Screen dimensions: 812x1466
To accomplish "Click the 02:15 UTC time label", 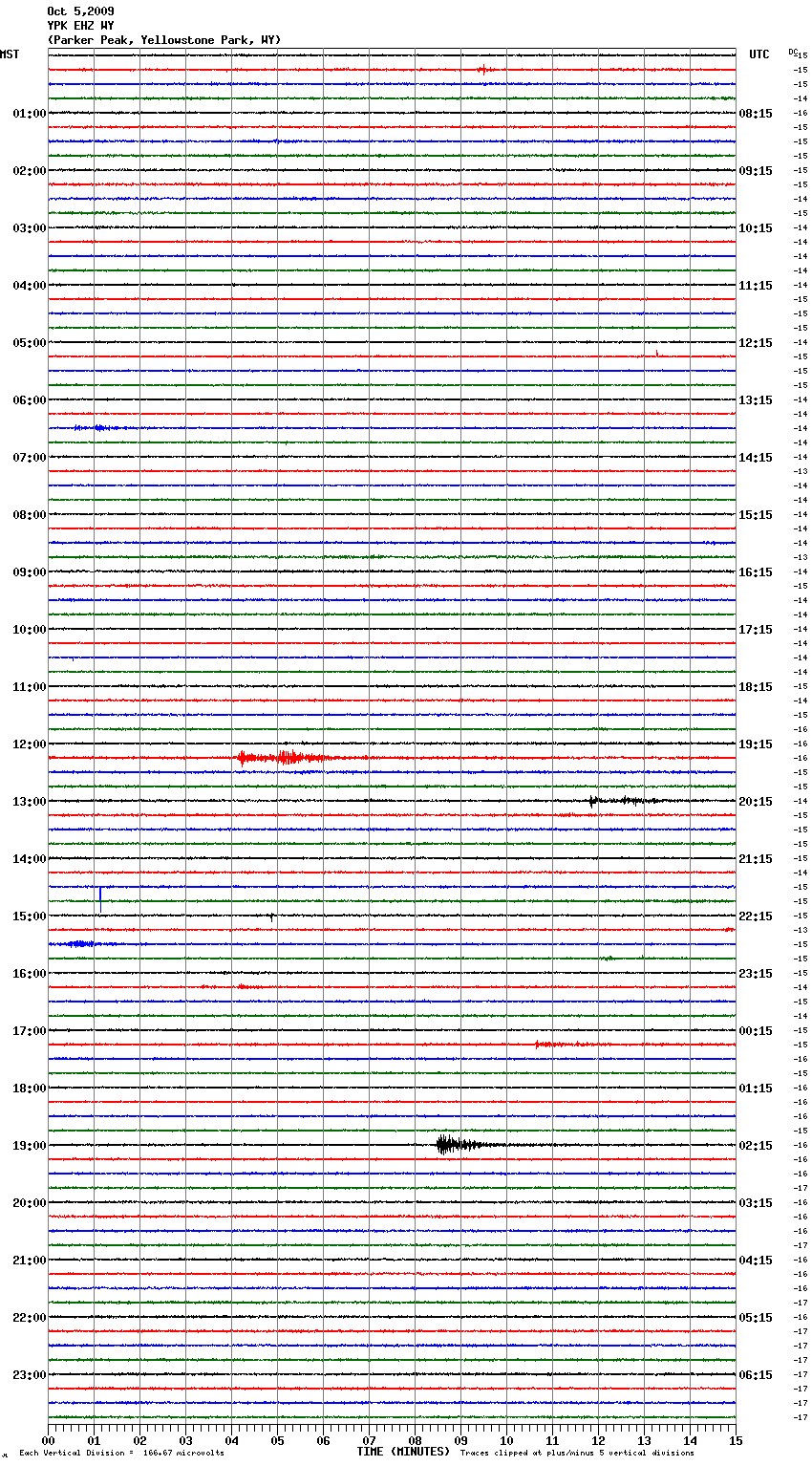I will 756,1146.
